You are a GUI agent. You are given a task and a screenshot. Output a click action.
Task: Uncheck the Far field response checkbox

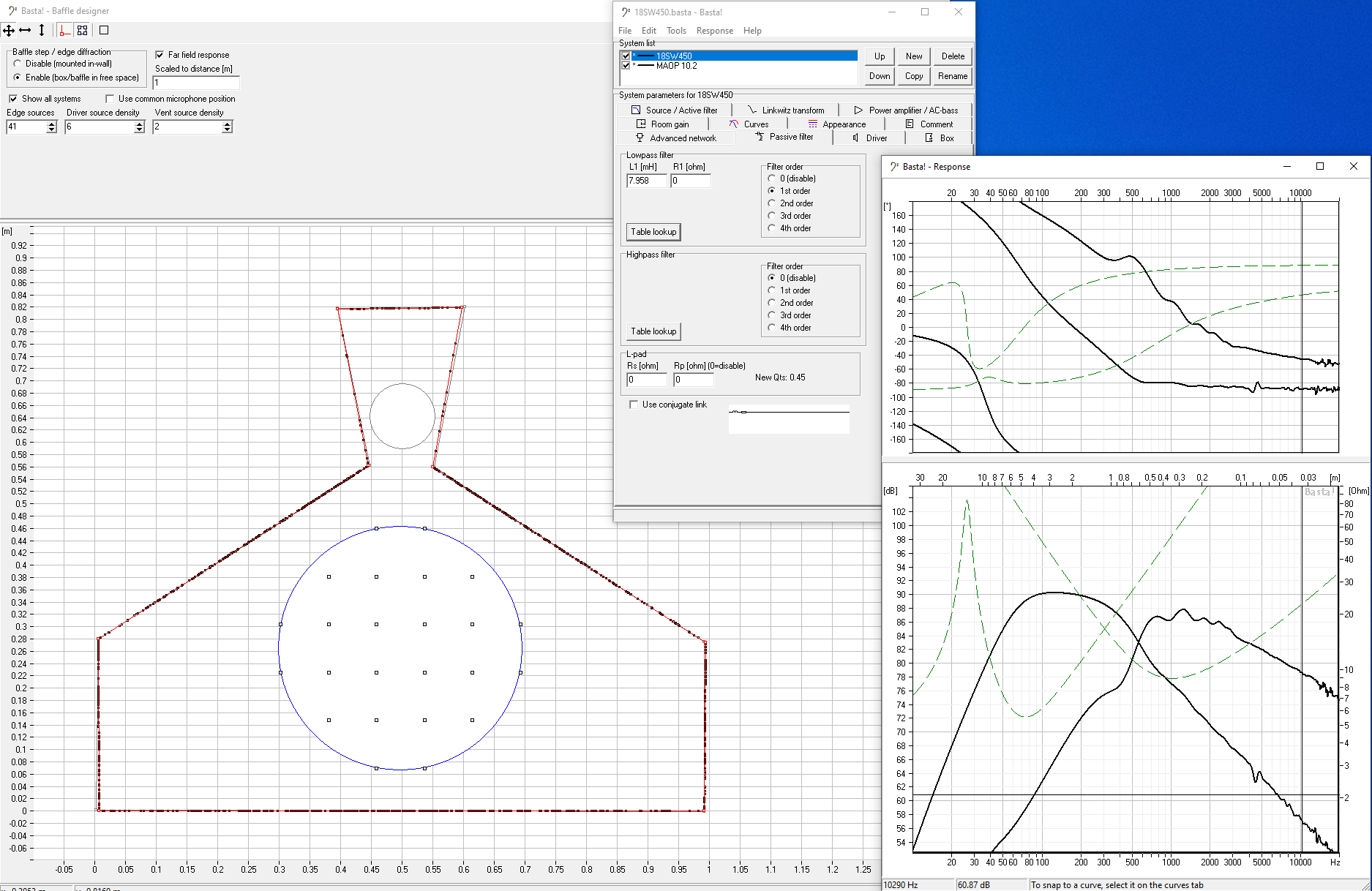pyautogui.click(x=160, y=55)
